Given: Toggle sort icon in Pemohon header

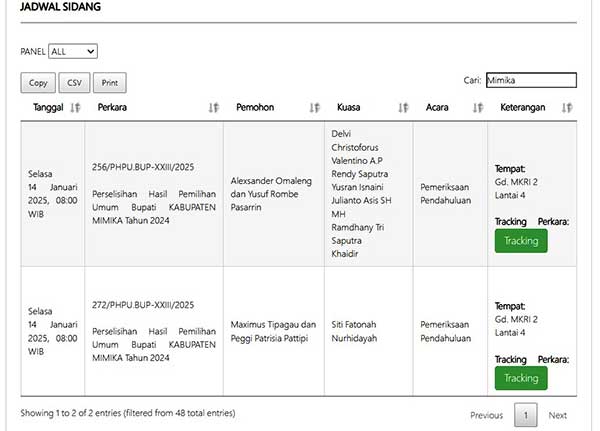Looking at the screenshot, I should [314, 107].
